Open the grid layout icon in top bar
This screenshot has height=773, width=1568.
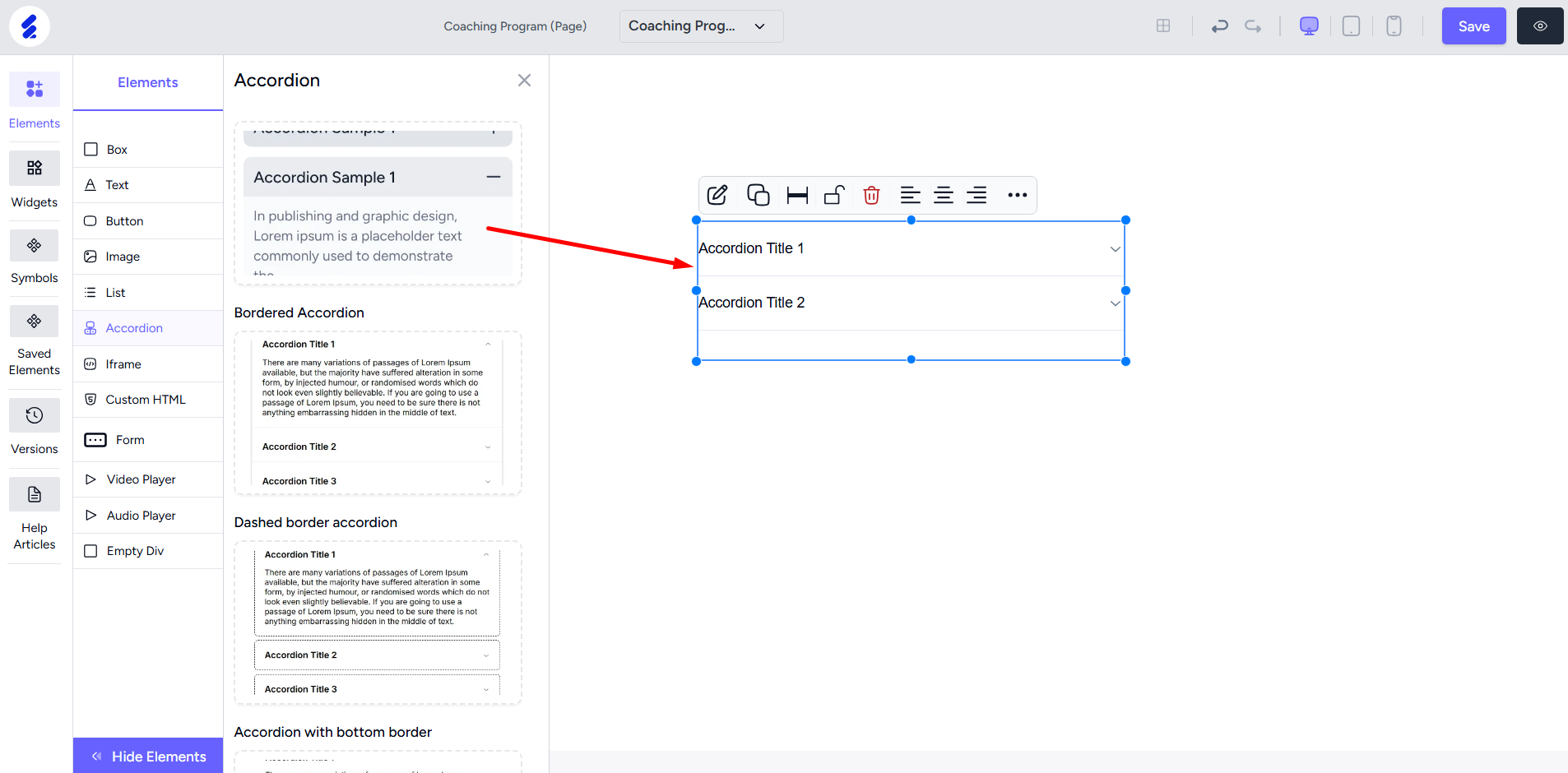[1163, 26]
